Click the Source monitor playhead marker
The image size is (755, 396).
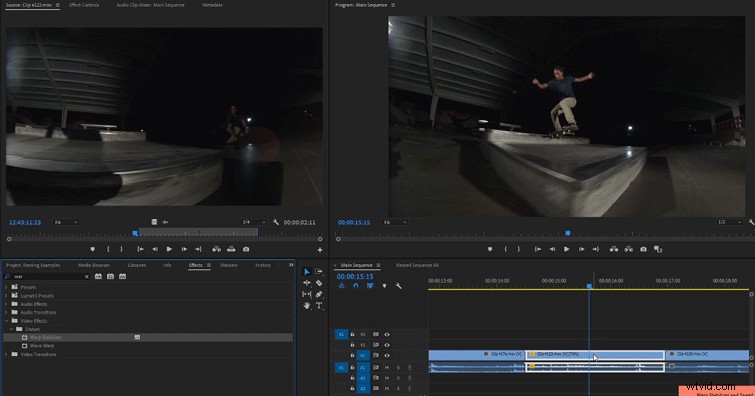135,233
